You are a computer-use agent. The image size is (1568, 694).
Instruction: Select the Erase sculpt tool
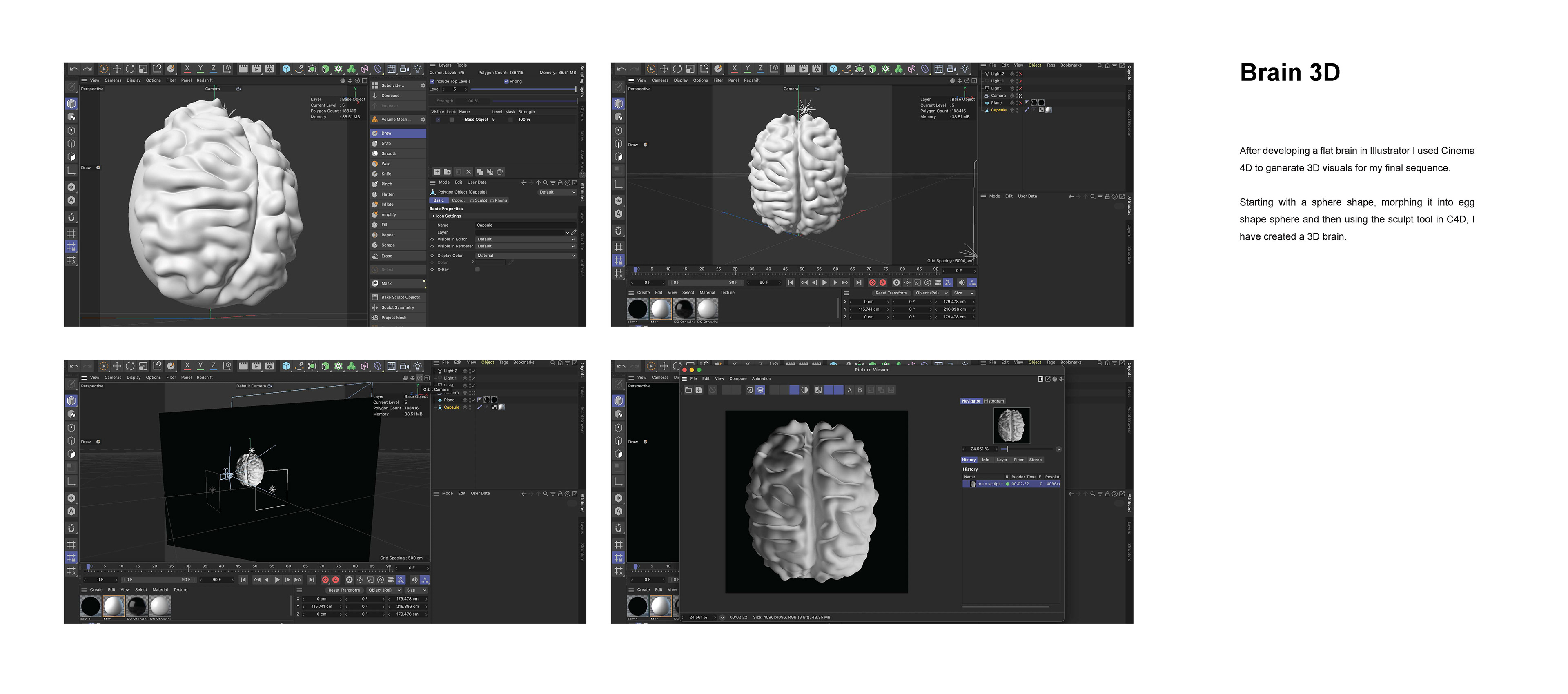pos(387,256)
